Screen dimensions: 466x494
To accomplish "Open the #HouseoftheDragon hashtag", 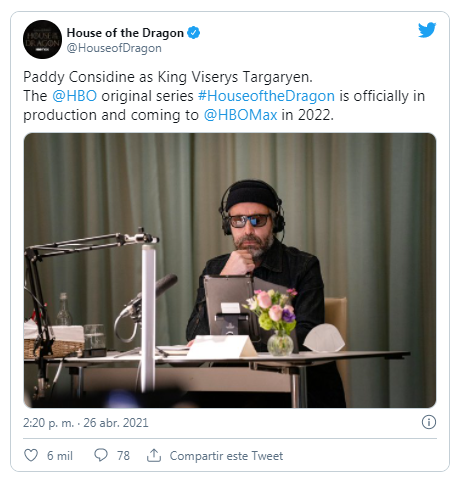I will pos(266,96).
